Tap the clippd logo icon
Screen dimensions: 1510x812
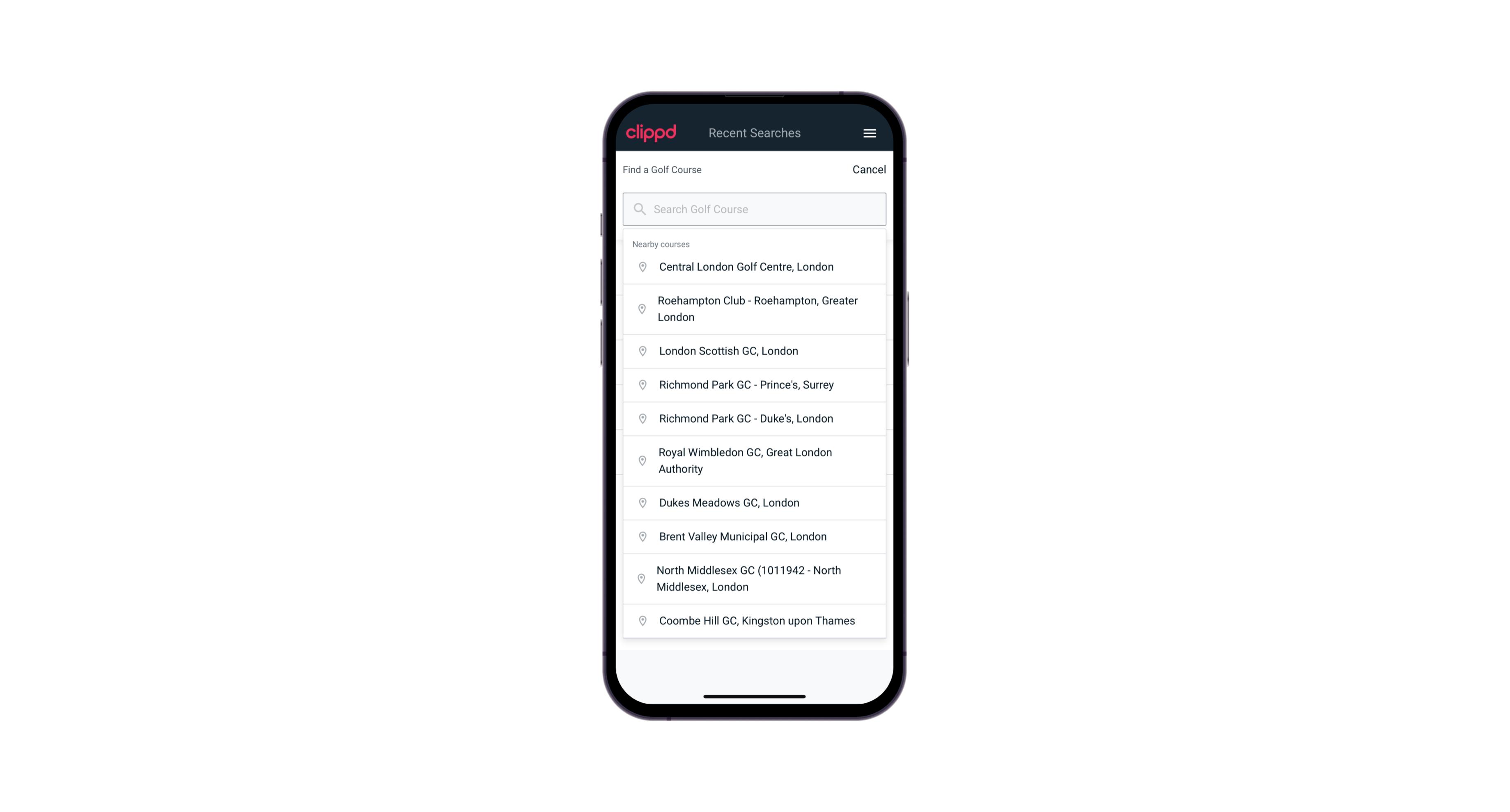(x=652, y=133)
